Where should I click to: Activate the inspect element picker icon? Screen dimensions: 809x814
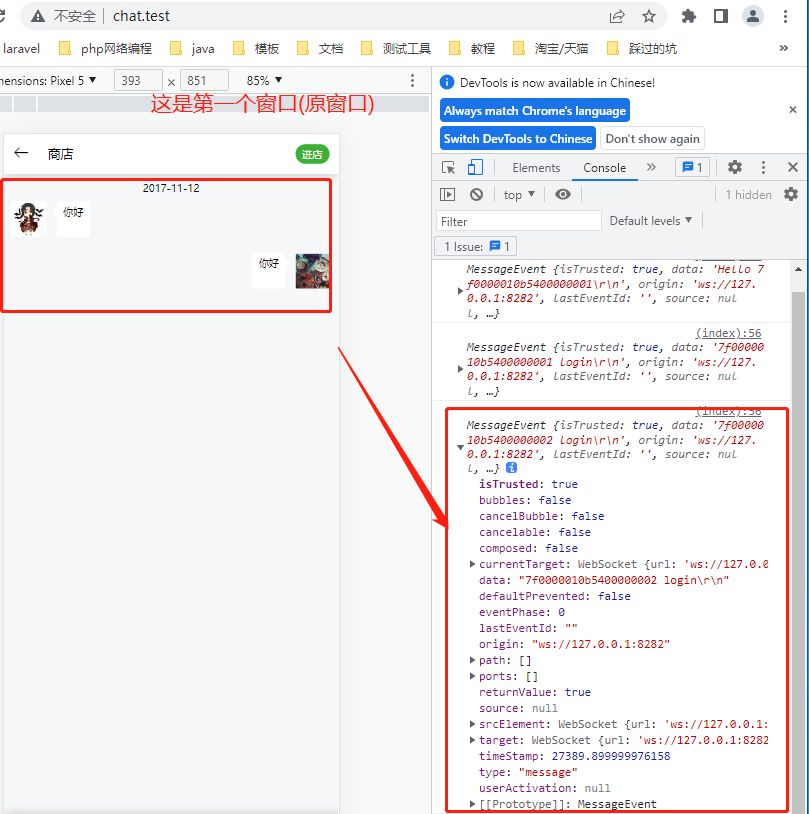(449, 167)
